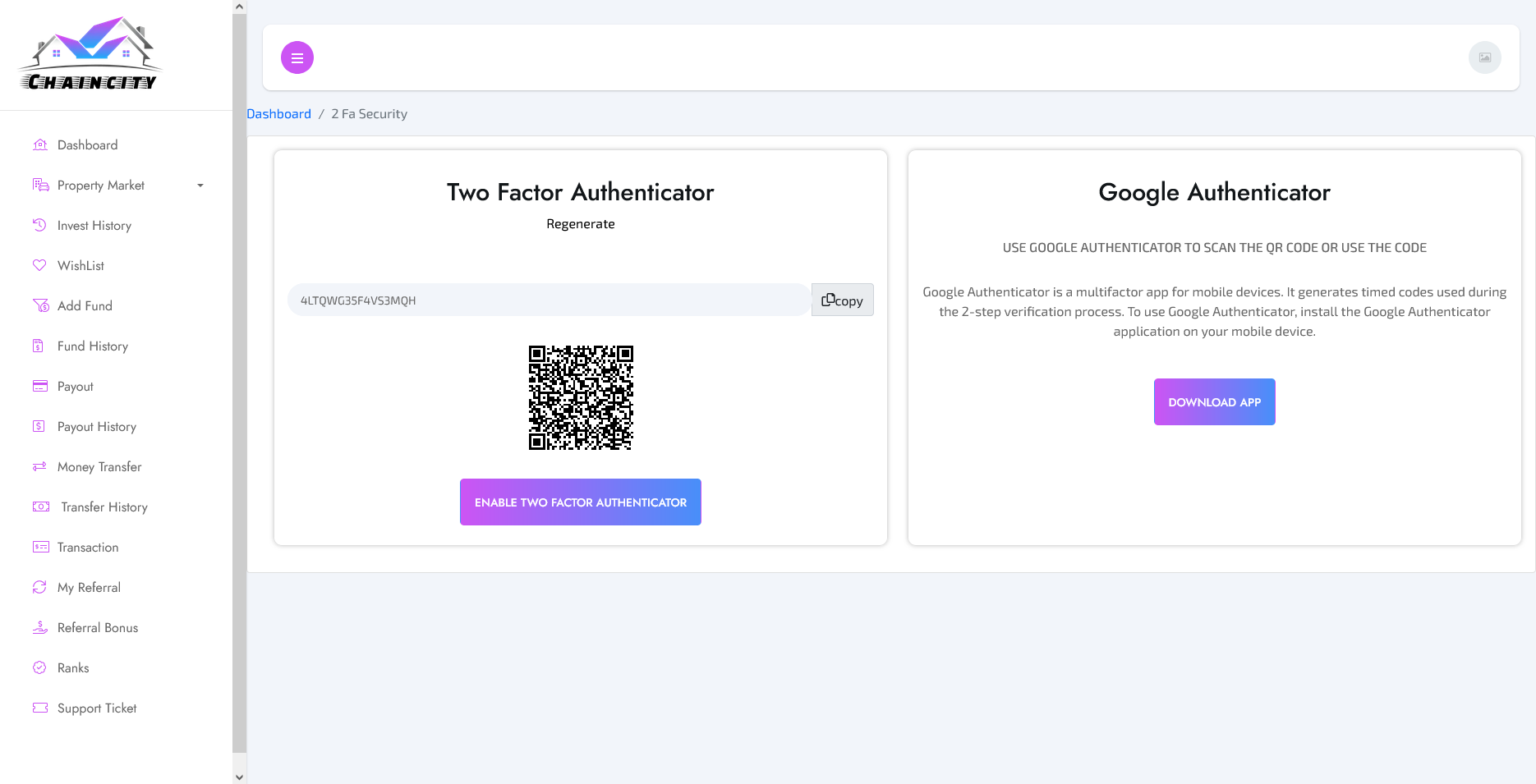
Task: Go to Invest History menu item
Action: click(x=94, y=226)
